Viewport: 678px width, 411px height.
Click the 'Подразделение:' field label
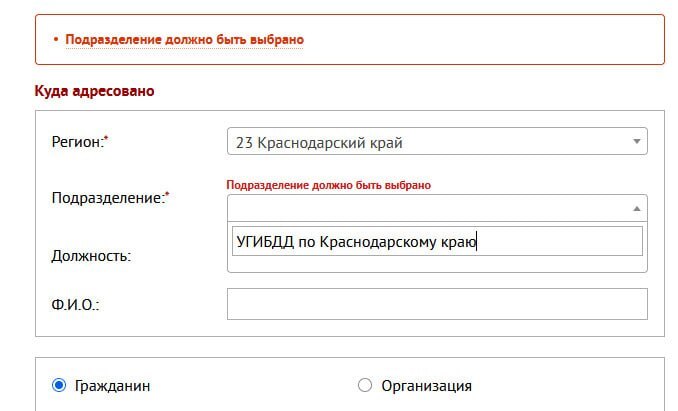coord(106,198)
